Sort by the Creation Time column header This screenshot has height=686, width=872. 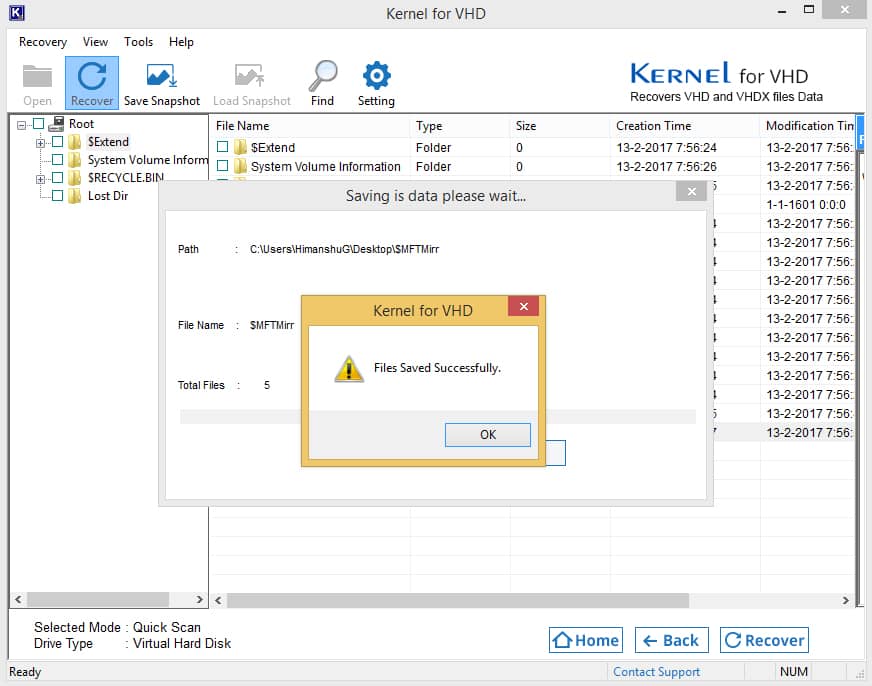click(x=685, y=126)
